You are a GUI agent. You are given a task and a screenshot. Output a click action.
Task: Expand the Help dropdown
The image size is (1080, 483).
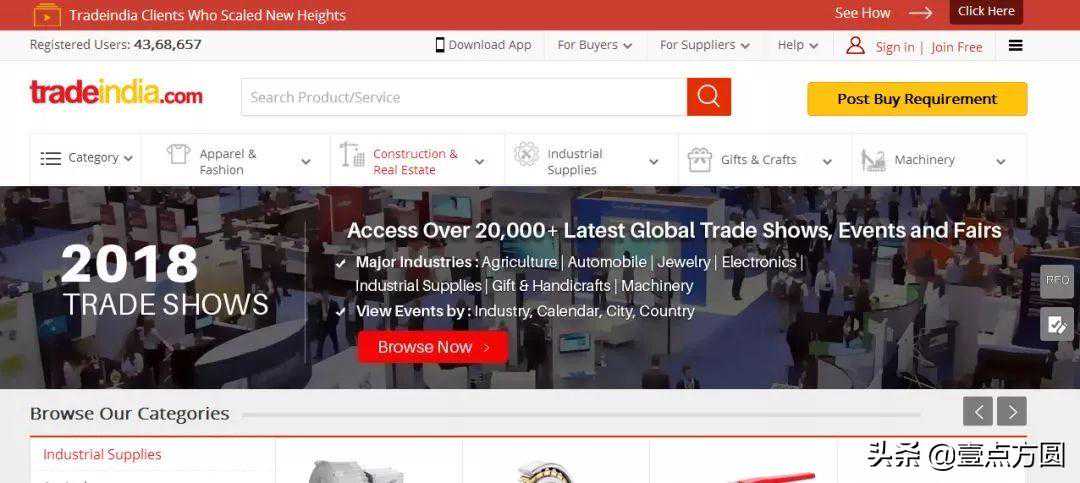(x=798, y=45)
